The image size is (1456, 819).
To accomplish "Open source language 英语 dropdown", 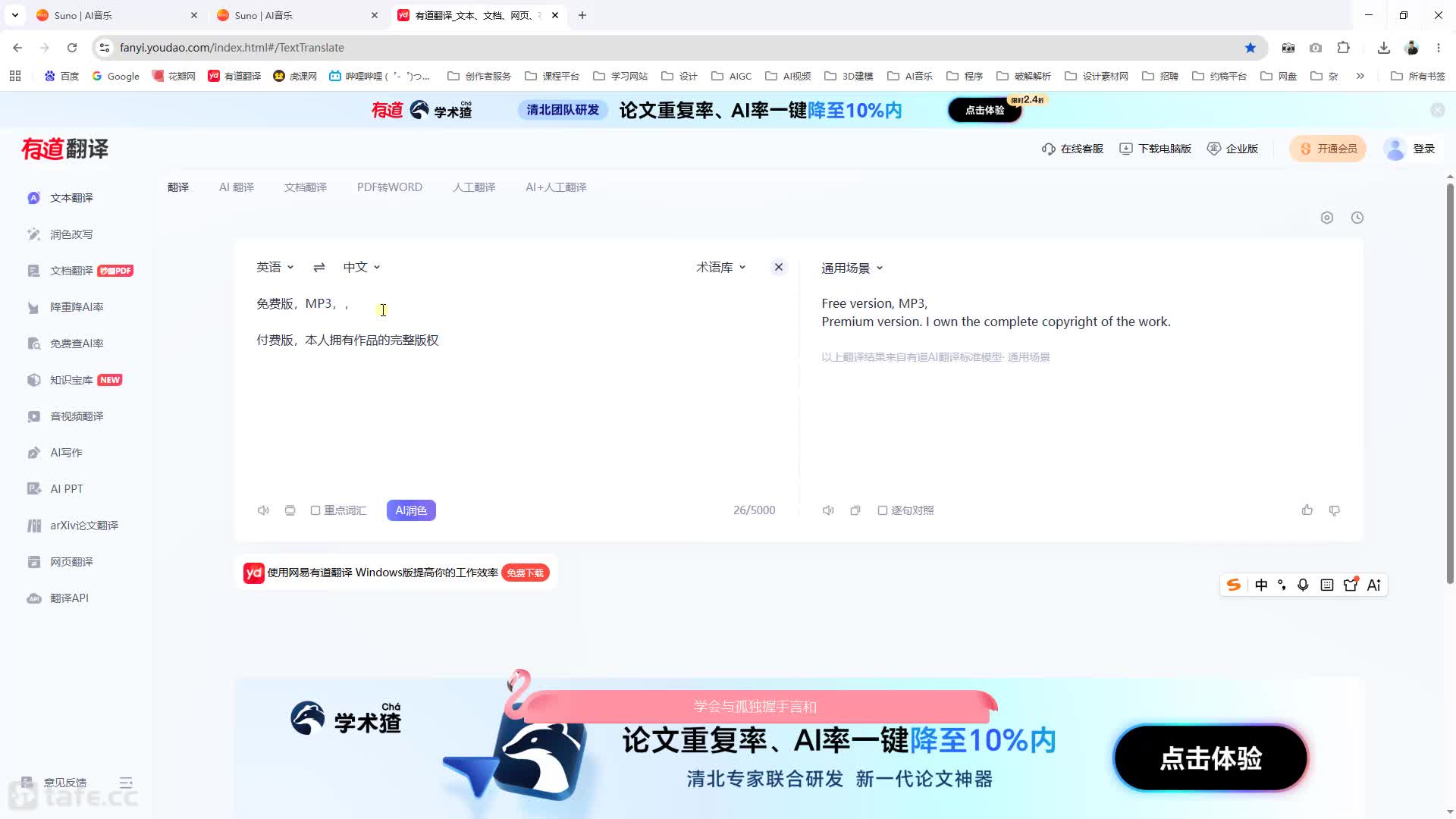I will 275,267.
